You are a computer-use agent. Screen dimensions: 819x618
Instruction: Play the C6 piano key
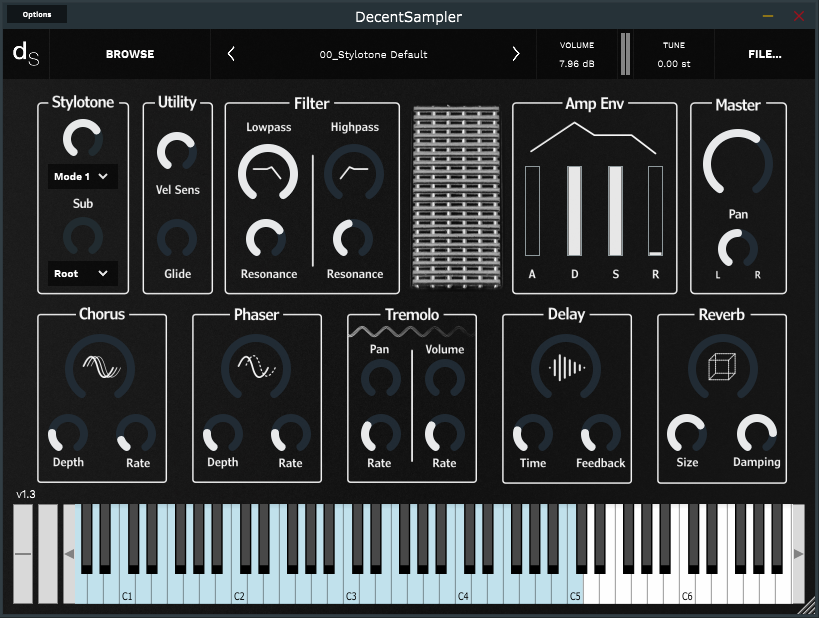(x=687, y=590)
